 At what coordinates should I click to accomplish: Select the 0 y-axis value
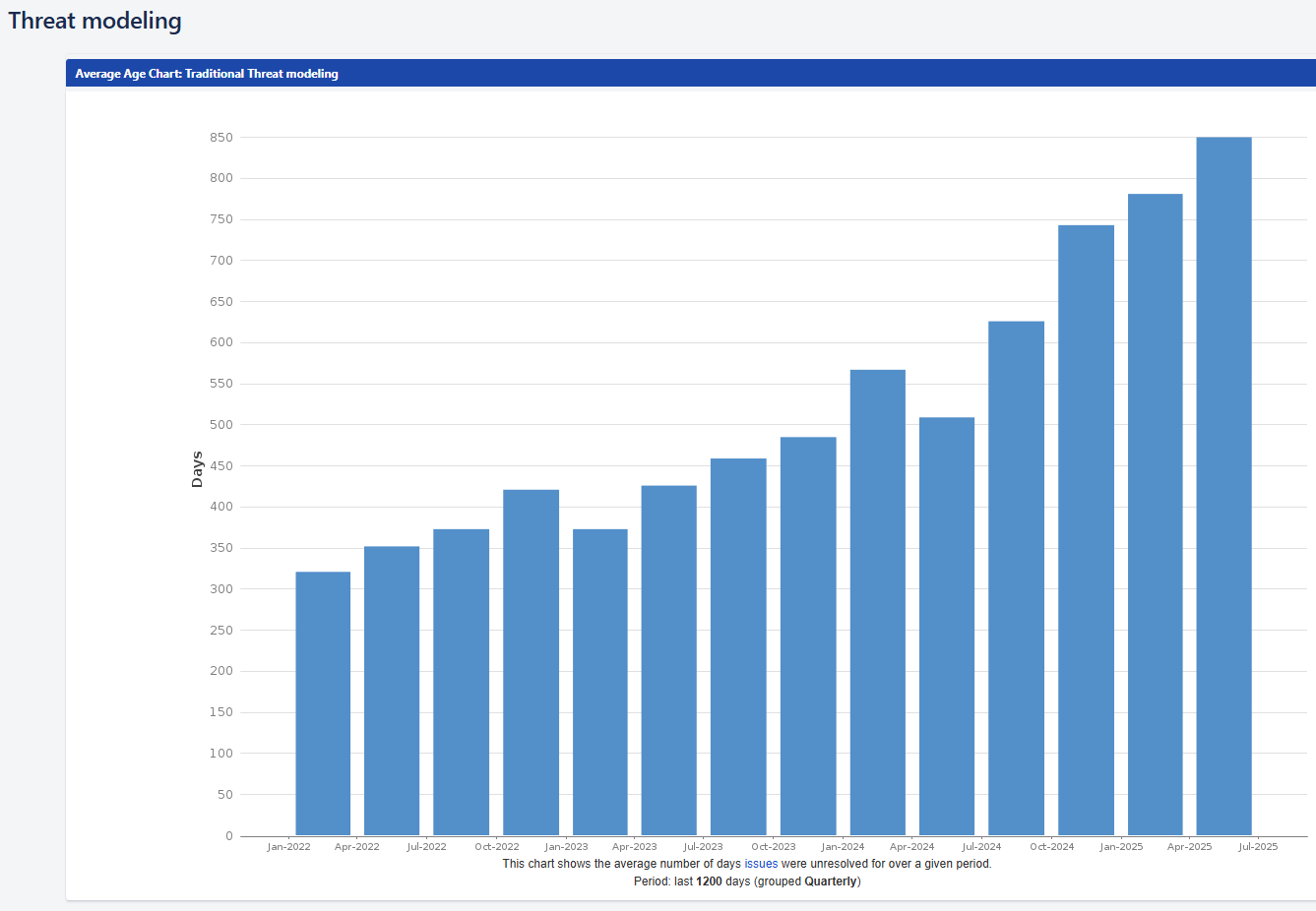(229, 836)
